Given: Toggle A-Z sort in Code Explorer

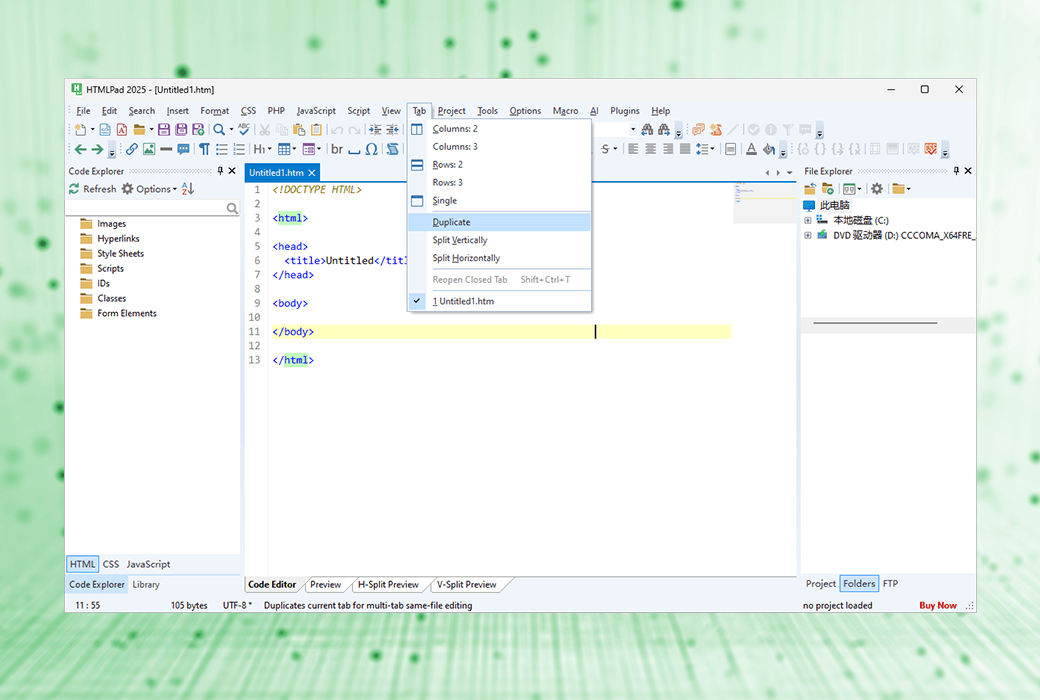Looking at the screenshot, I should coord(188,189).
